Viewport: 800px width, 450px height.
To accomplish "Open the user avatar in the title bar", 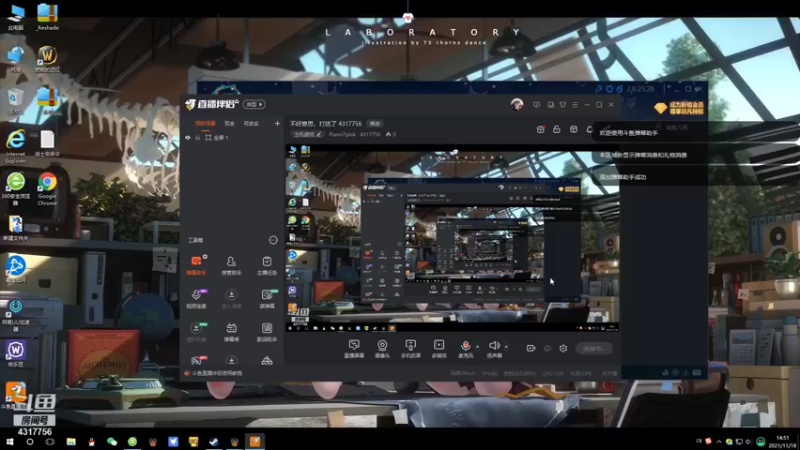I will 517,105.
